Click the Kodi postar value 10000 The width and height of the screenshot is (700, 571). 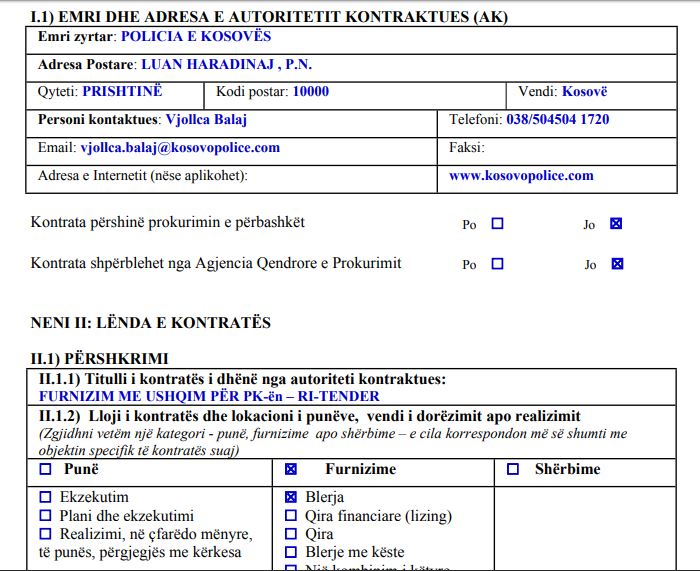click(x=310, y=92)
